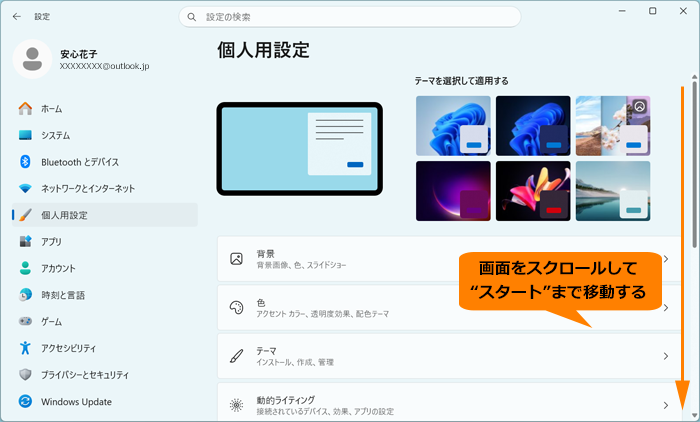The image size is (700, 422).
Task: Click the user name 安心花子
Action: [79, 54]
